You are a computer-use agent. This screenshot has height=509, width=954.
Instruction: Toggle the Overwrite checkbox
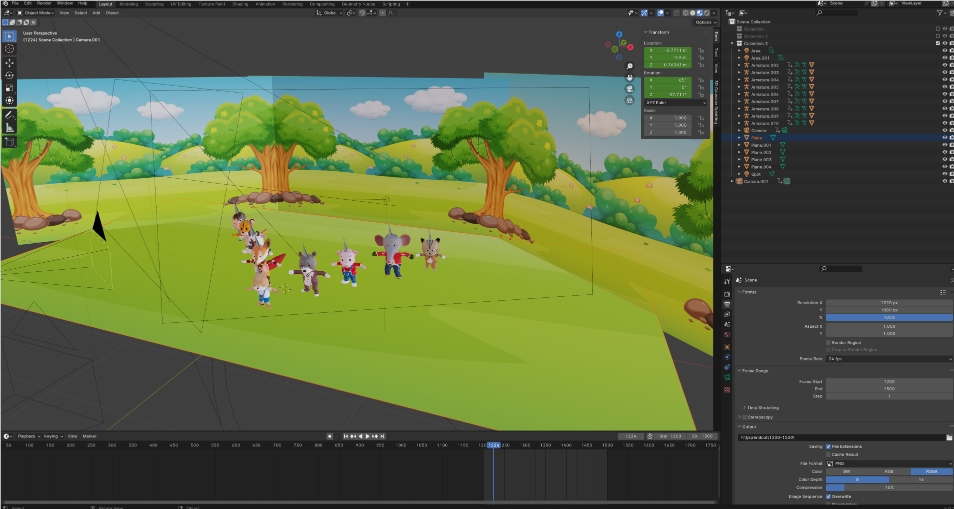[x=828, y=497]
